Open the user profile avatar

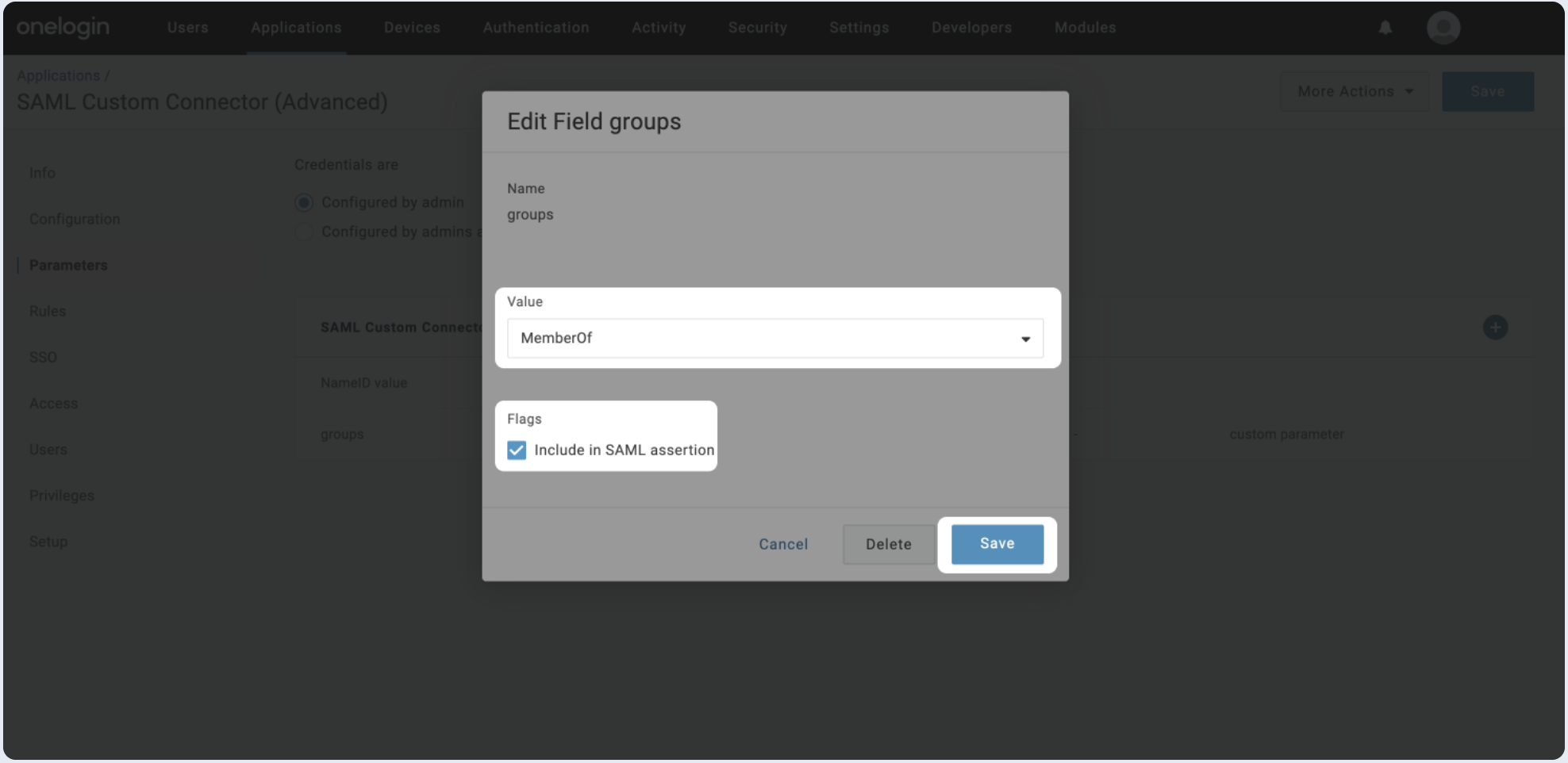pyautogui.click(x=1443, y=28)
